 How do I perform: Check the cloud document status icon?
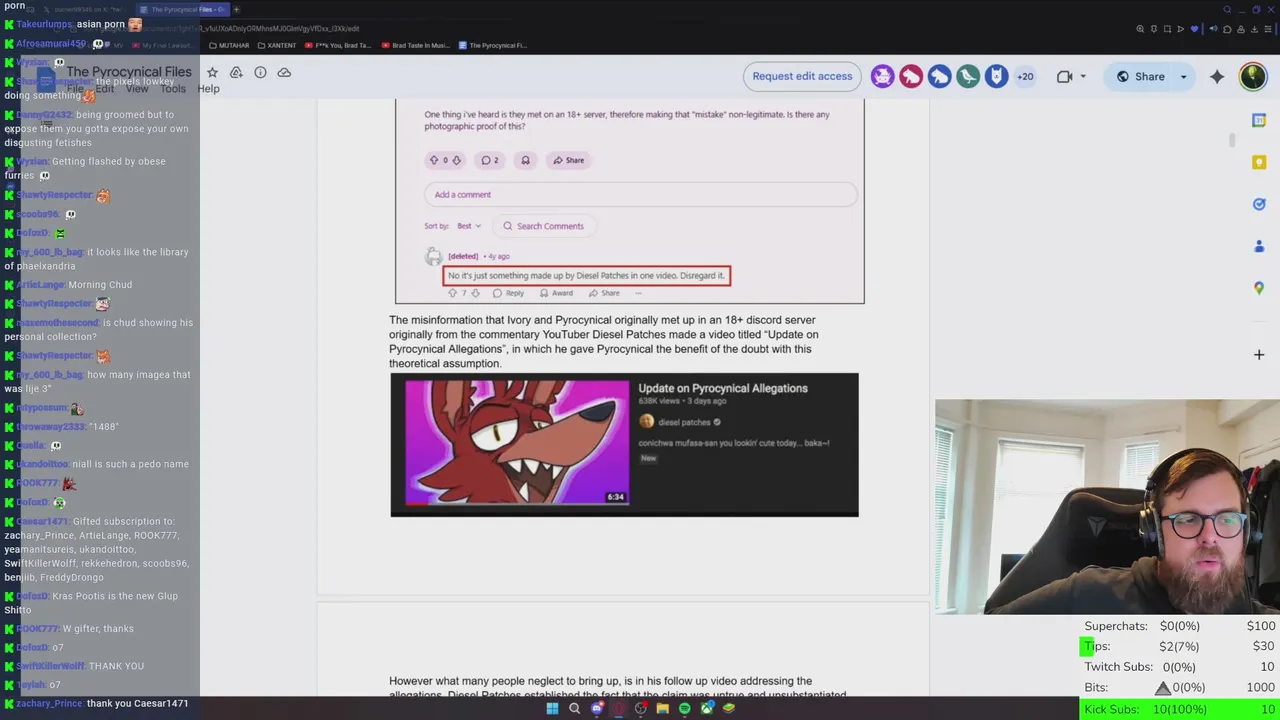(284, 72)
